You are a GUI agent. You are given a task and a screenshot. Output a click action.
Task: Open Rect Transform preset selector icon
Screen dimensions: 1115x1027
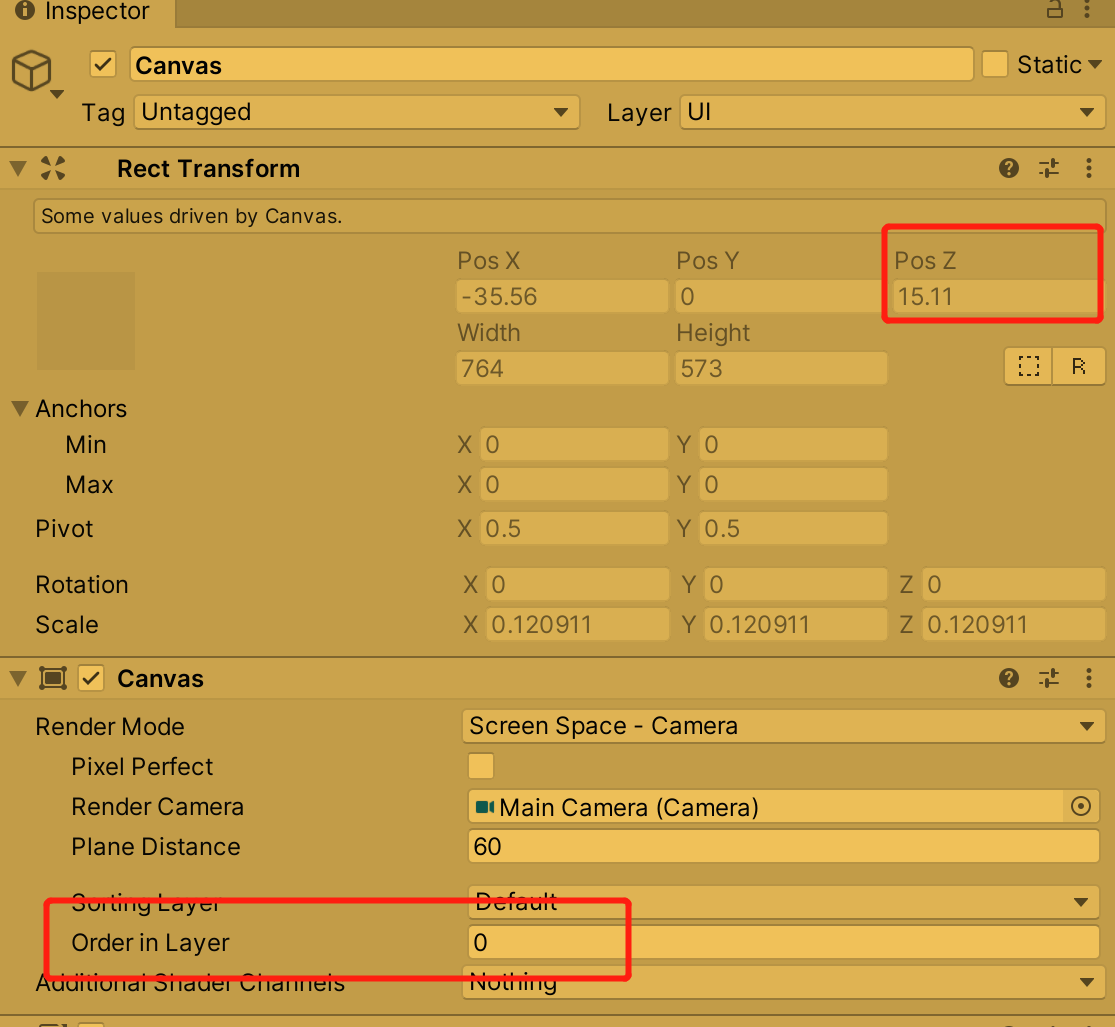[1048, 168]
